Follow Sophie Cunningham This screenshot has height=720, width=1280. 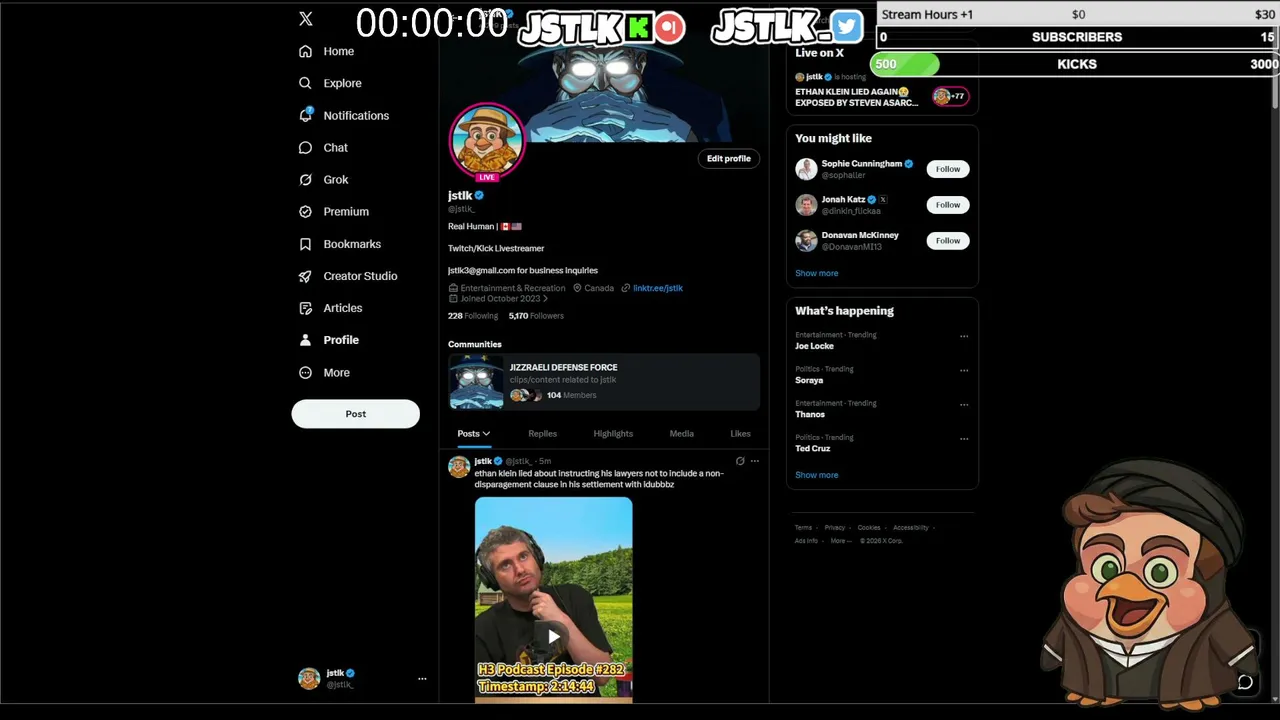[x=948, y=169]
